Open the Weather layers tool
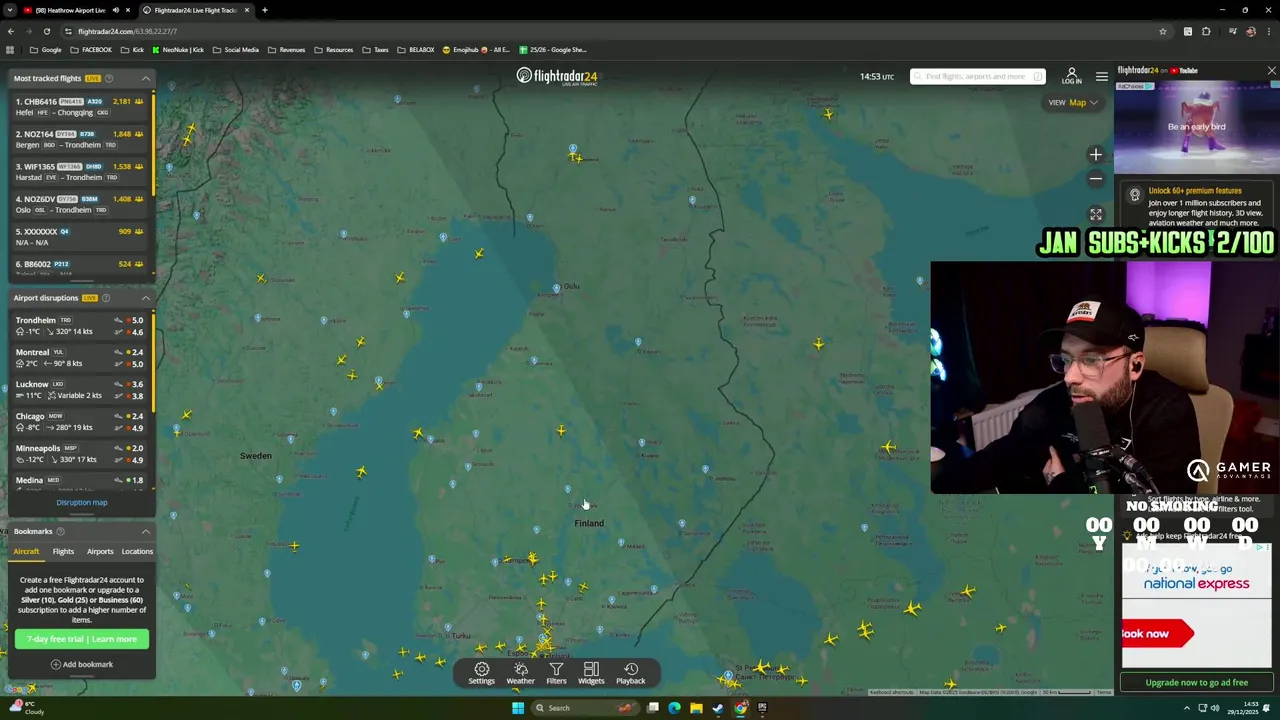Image resolution: width=1280 pixels, height=720 pixels. click(520, 673)
